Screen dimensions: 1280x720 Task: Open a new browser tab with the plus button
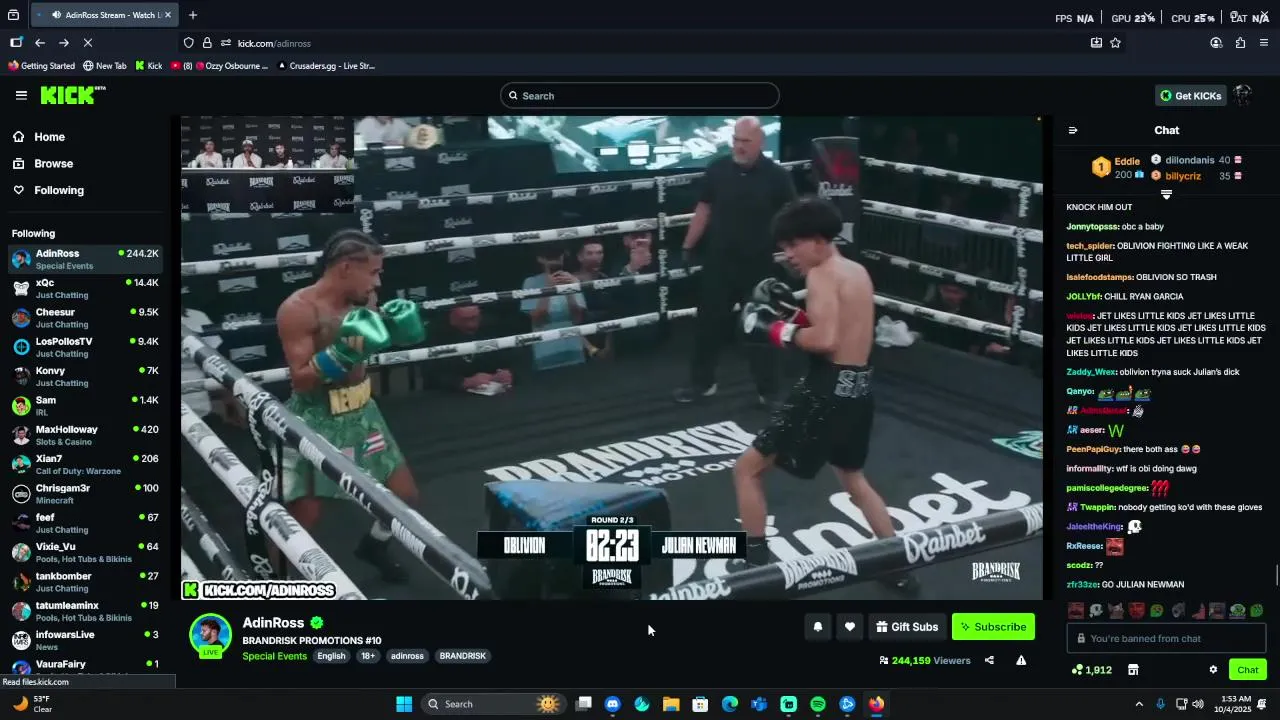click(x=193, y=15)
